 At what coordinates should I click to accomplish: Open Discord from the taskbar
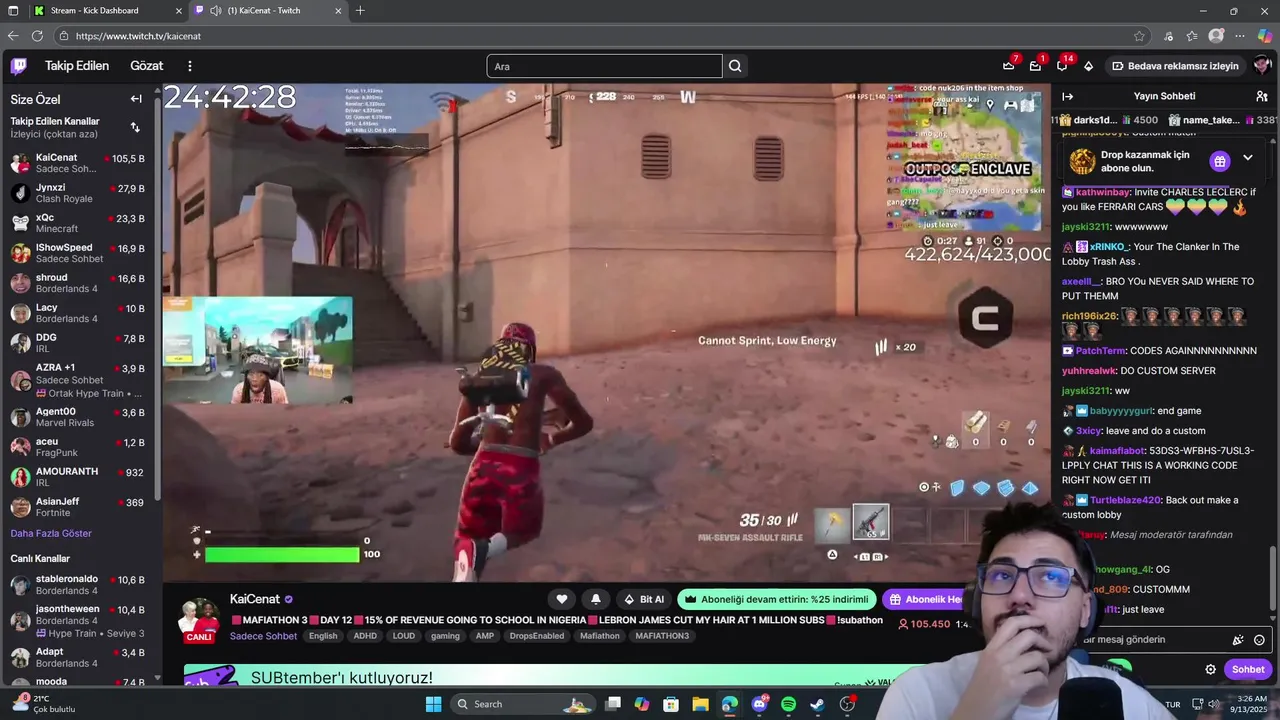coord(759,704)
